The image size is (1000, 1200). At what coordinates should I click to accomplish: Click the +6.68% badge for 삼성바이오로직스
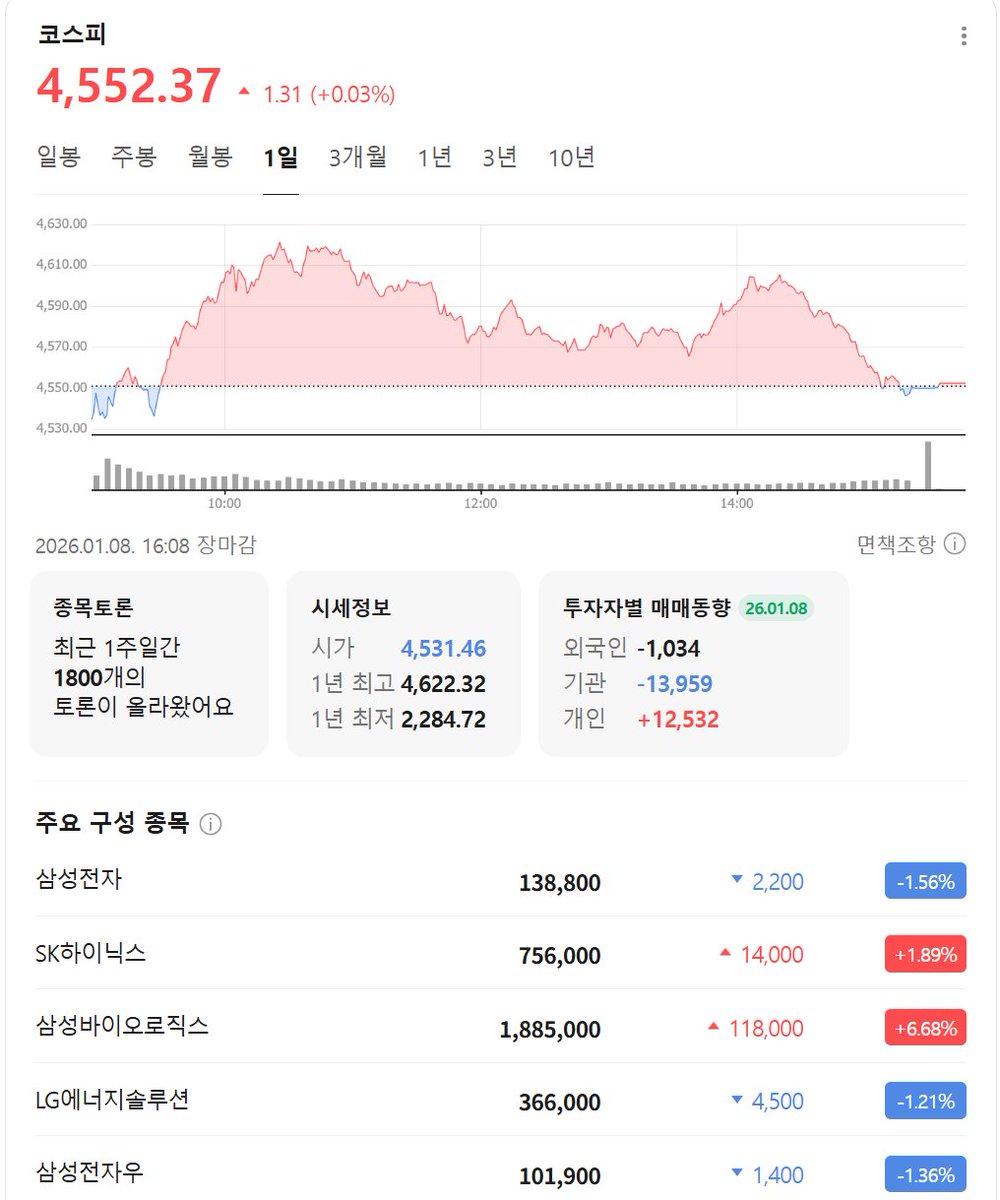tap(925, 1028)
